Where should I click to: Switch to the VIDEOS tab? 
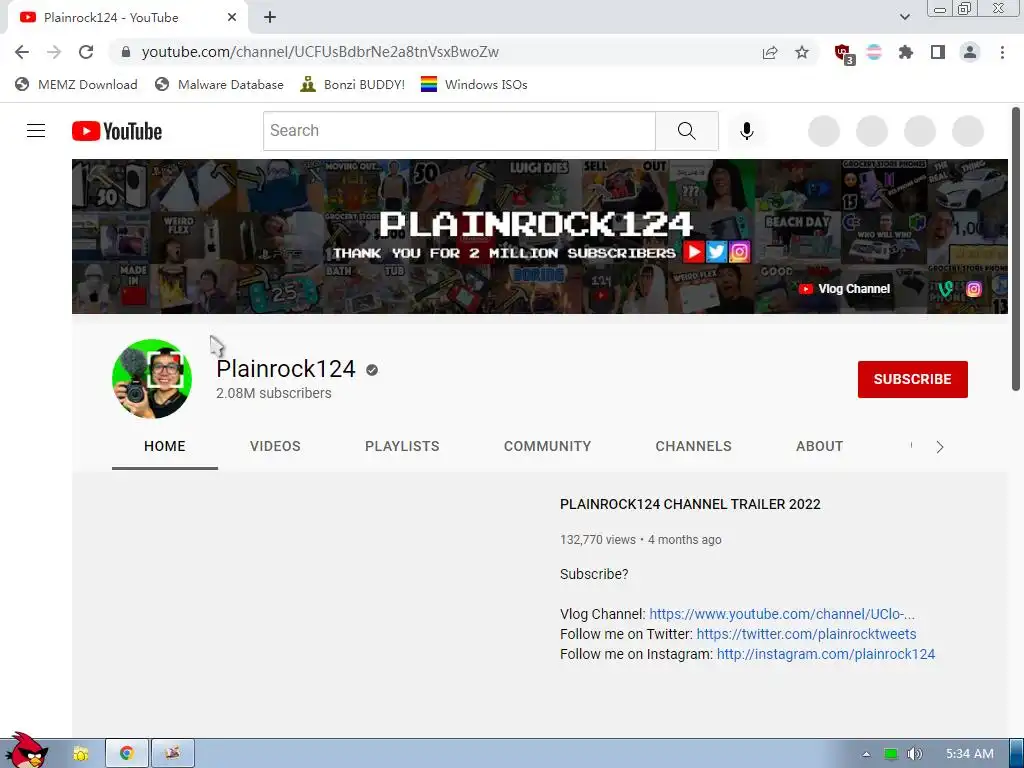click(275, 446)
